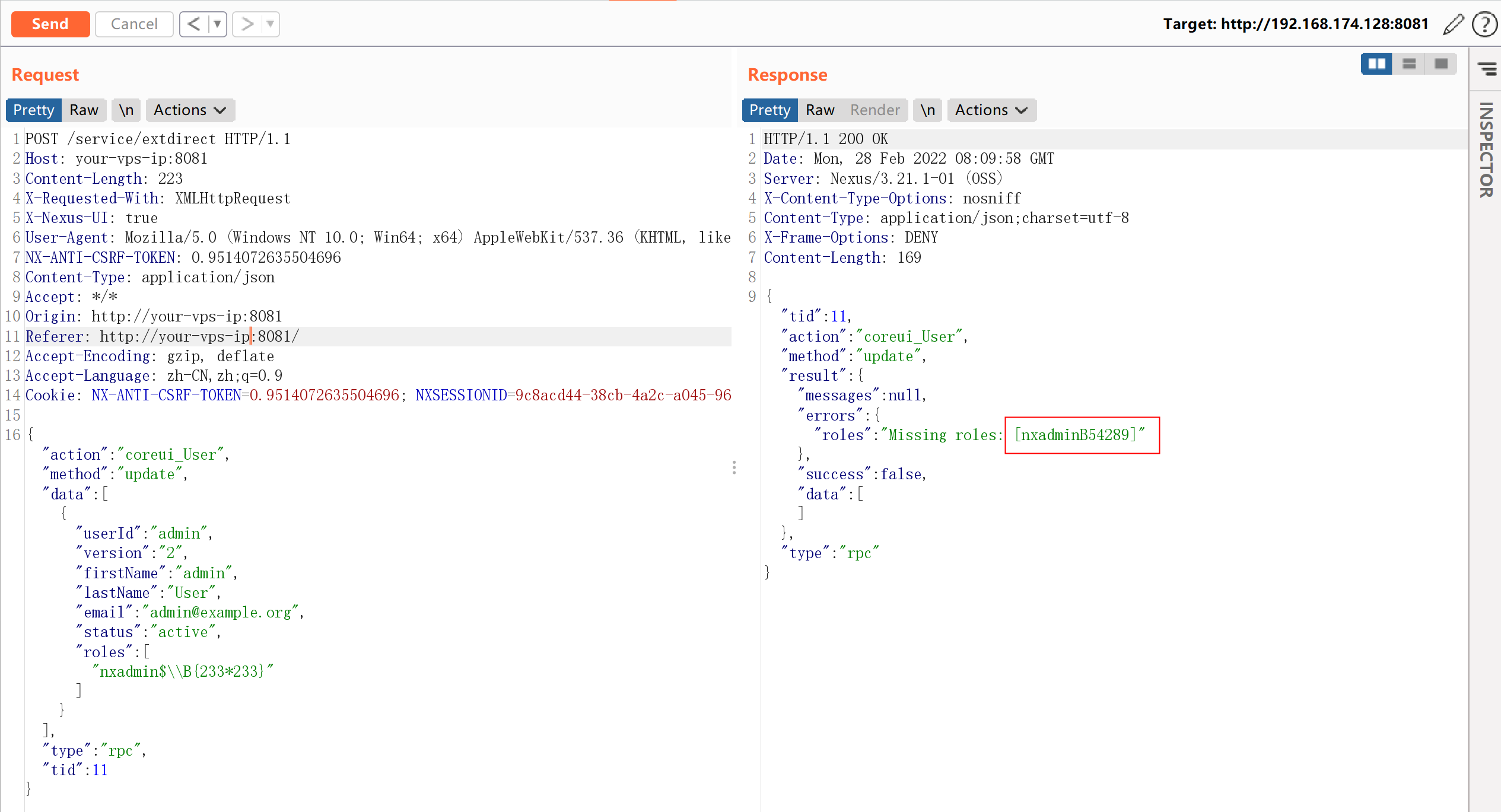Switch to combined single-pane layout
The image size is (1501, 812).
tap(1441, 63)
